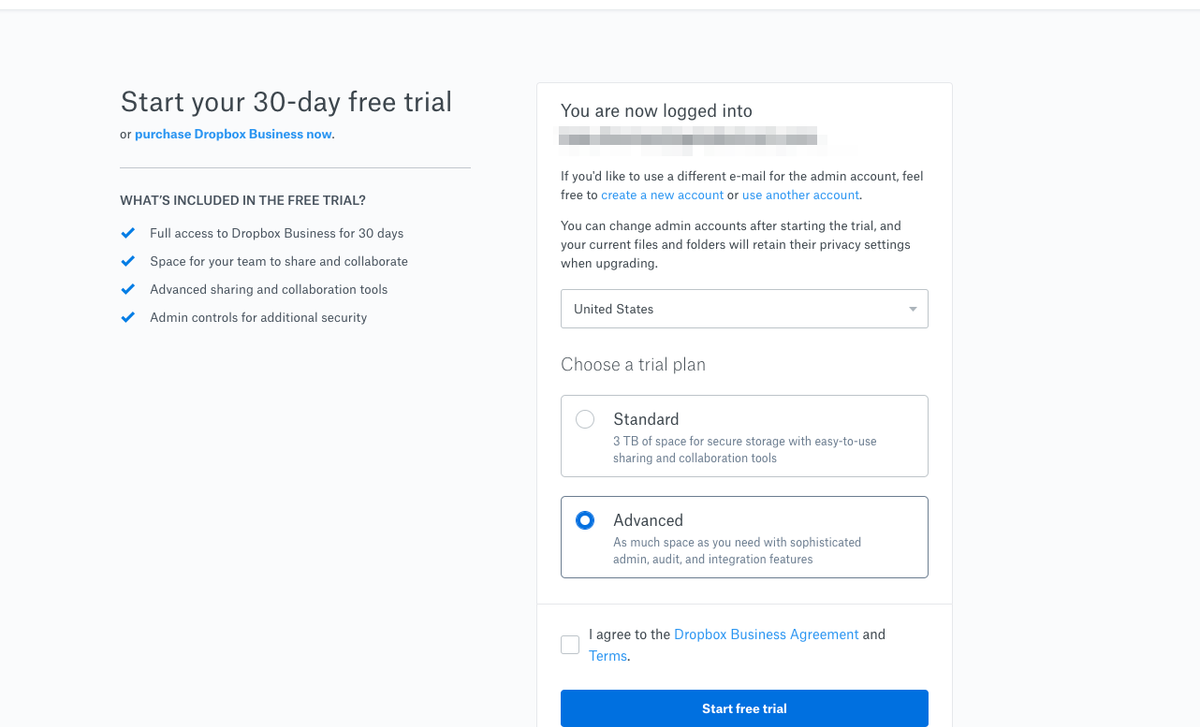The width and height of the screenshot is (1200, 727).
Task: Open the Dropbox Business Agreement
Action: pyautogui.click(x=766, y=634)
